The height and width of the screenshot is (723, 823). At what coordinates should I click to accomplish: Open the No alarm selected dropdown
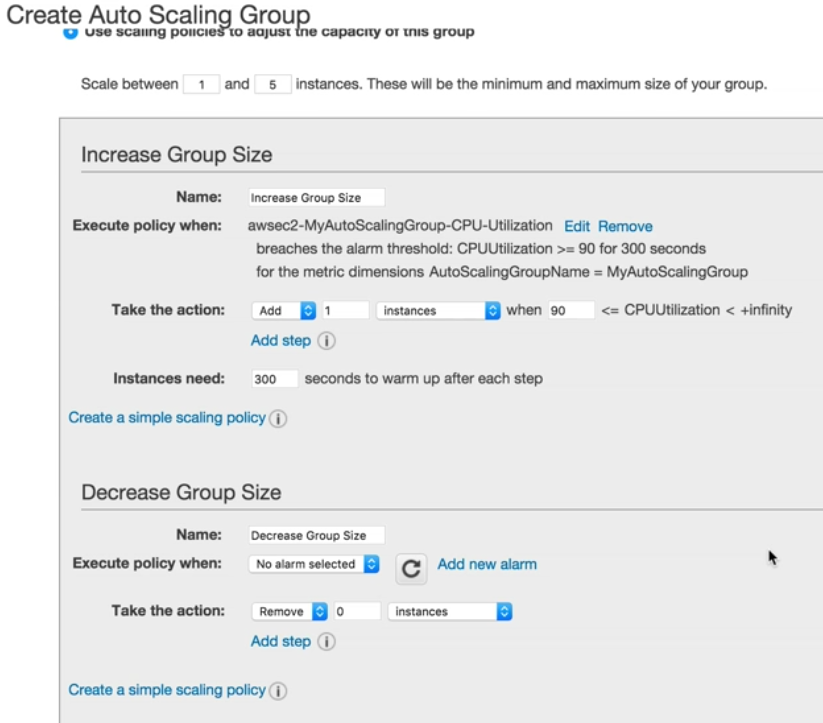point(314,564)
